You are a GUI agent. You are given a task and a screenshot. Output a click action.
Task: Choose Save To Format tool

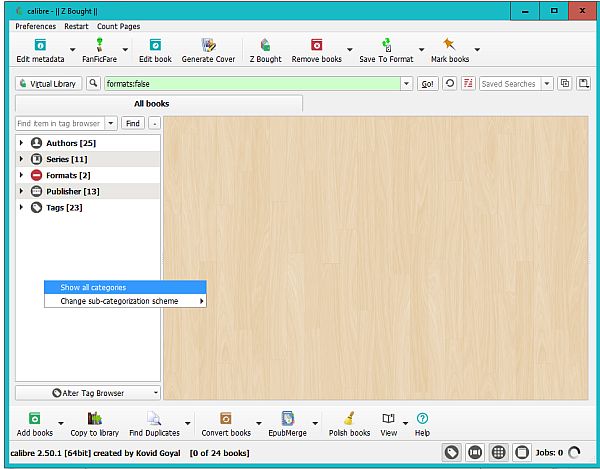386,50
